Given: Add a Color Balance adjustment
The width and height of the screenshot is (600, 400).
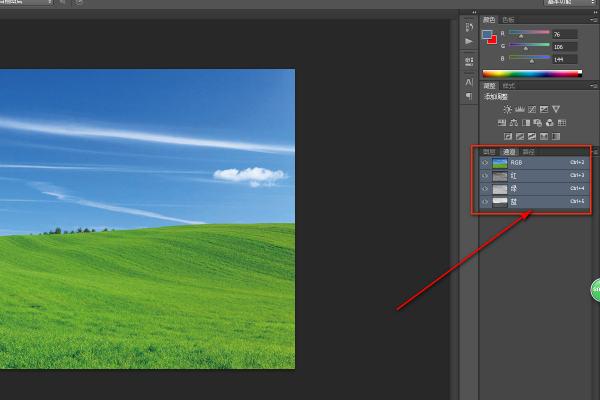Looking at the screenshot, I should pos(514,123).
